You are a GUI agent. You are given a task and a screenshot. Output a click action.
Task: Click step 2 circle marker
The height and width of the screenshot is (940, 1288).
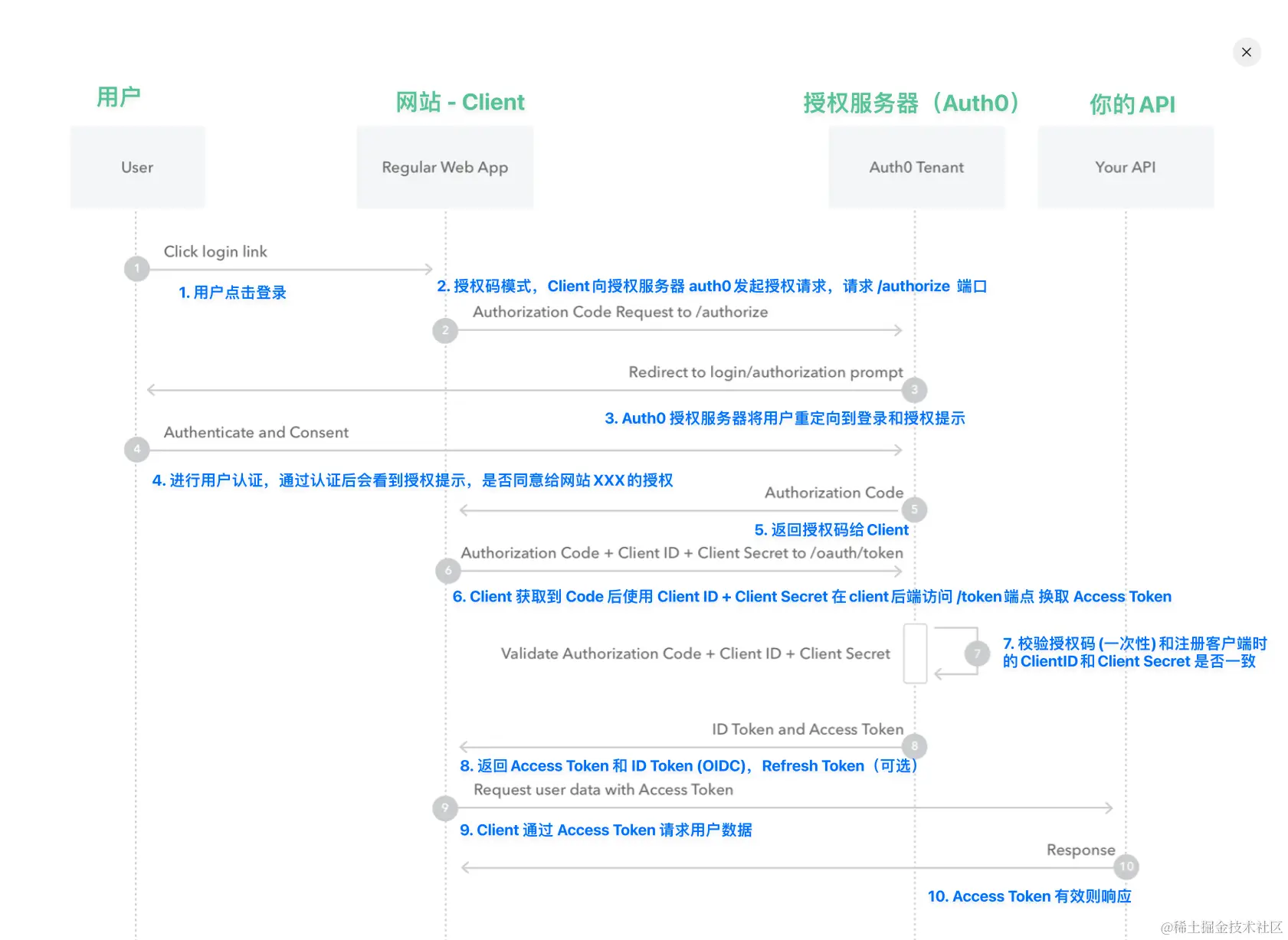click(x=444, y=331)
